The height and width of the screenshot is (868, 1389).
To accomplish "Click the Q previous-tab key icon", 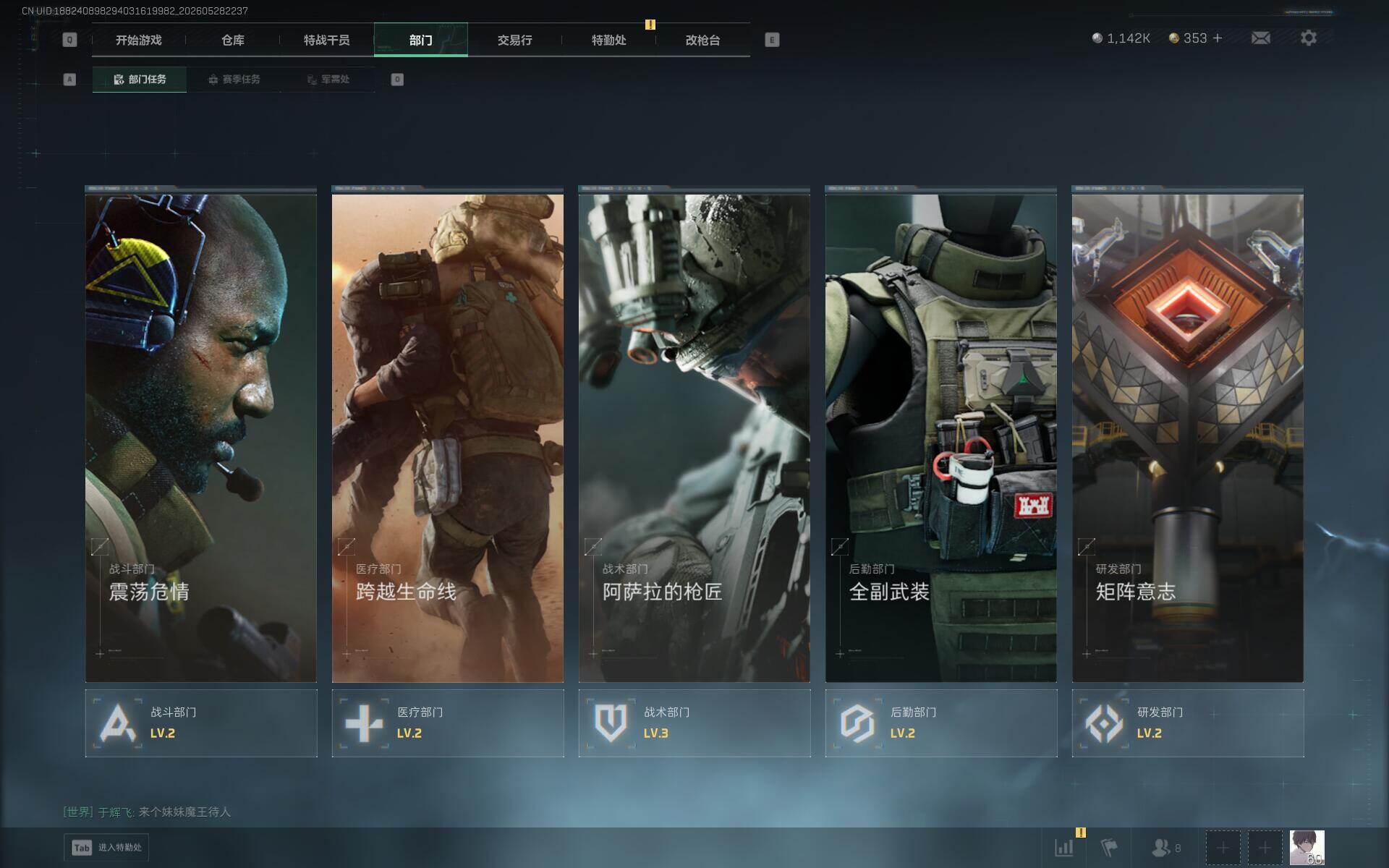I will (x=69, y=40).
